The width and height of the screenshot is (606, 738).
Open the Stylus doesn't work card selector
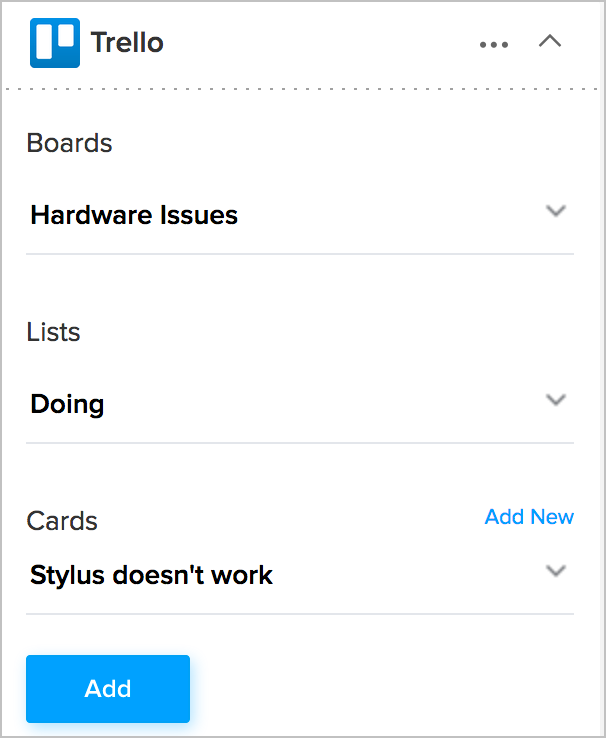[x=152, y=575]
